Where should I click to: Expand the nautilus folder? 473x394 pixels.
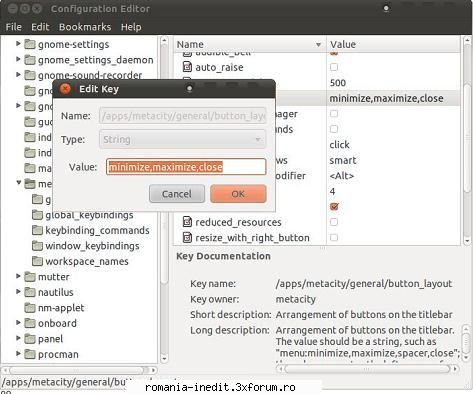[x=18, y=291]
